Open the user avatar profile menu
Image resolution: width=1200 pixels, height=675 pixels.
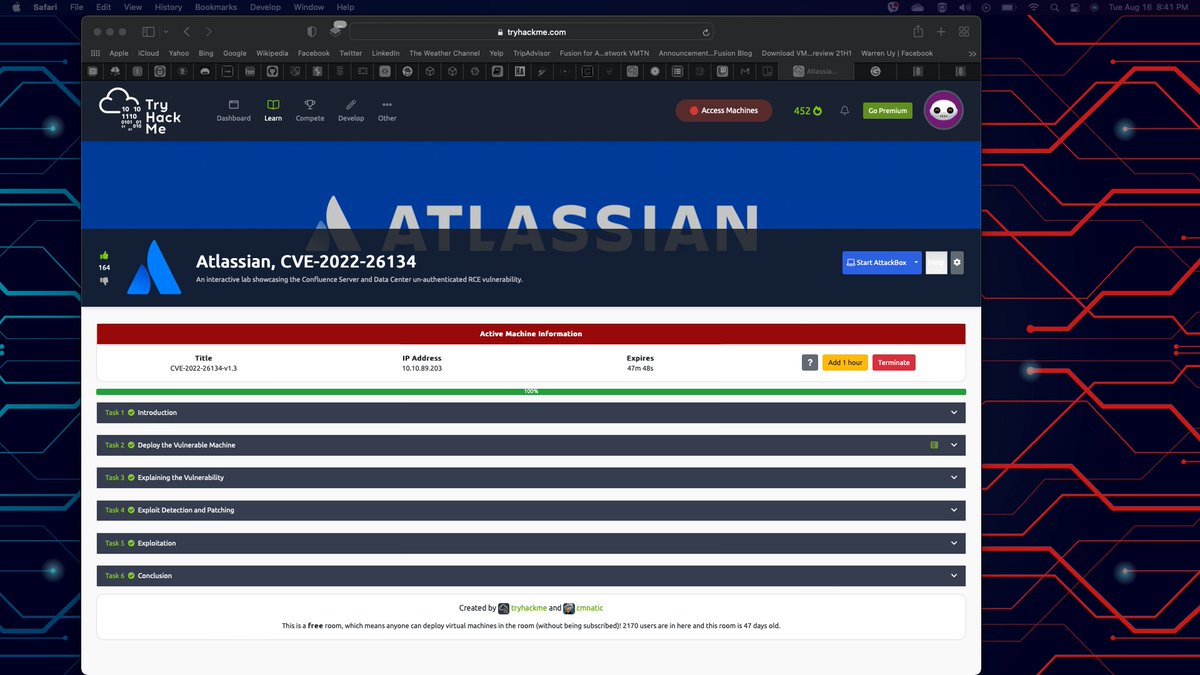(944, 110)
